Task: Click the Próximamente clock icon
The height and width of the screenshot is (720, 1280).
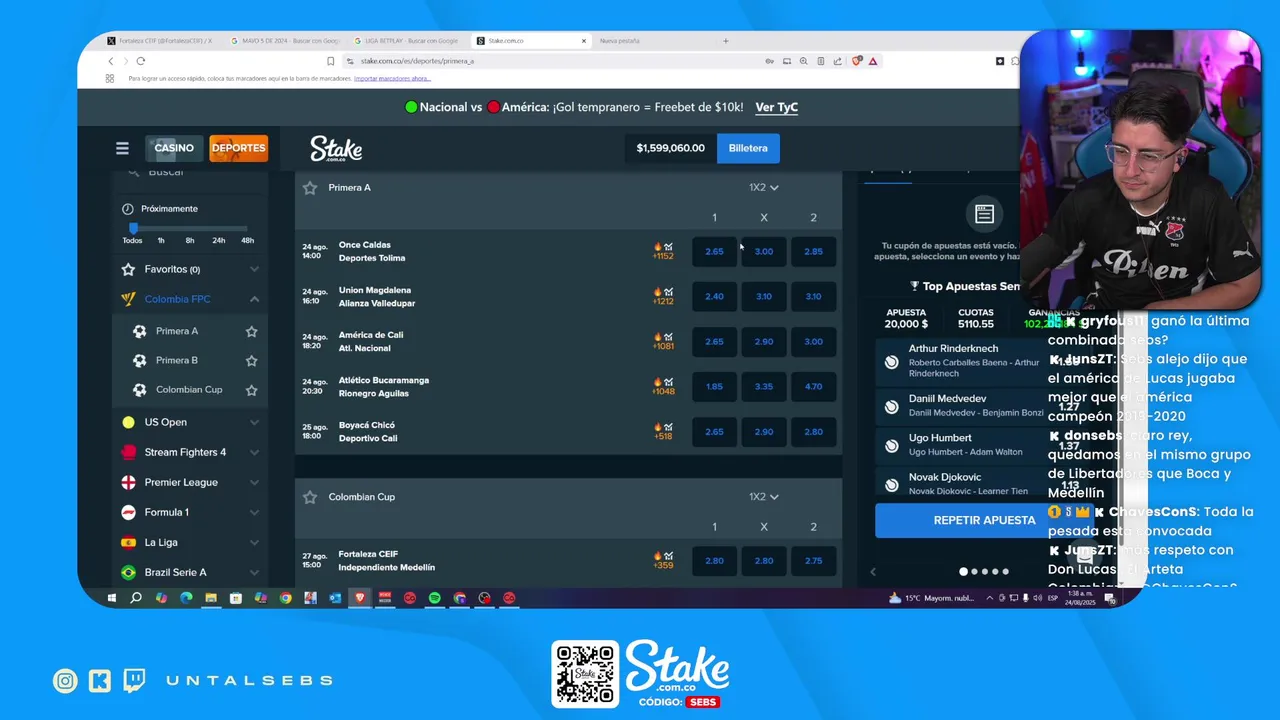Action: pyautogui.click(x=128, y=209)
